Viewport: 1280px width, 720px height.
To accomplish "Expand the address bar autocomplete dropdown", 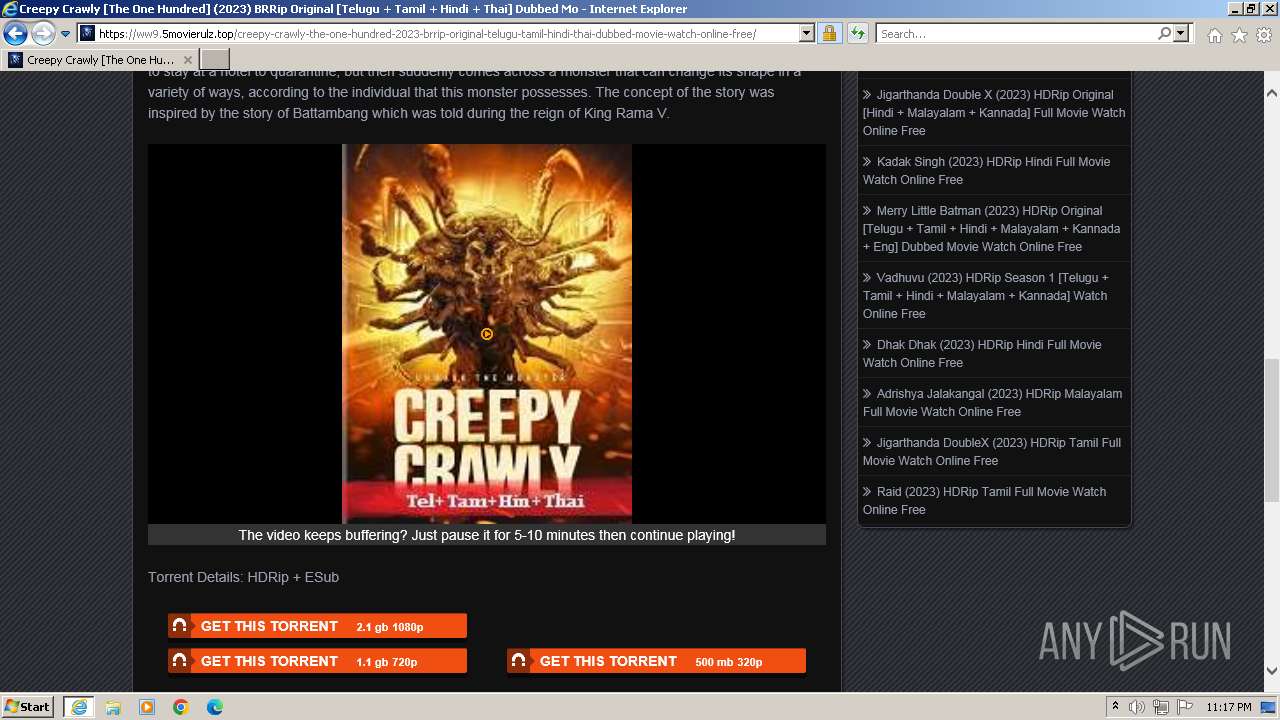I will [x=807, y=34].
